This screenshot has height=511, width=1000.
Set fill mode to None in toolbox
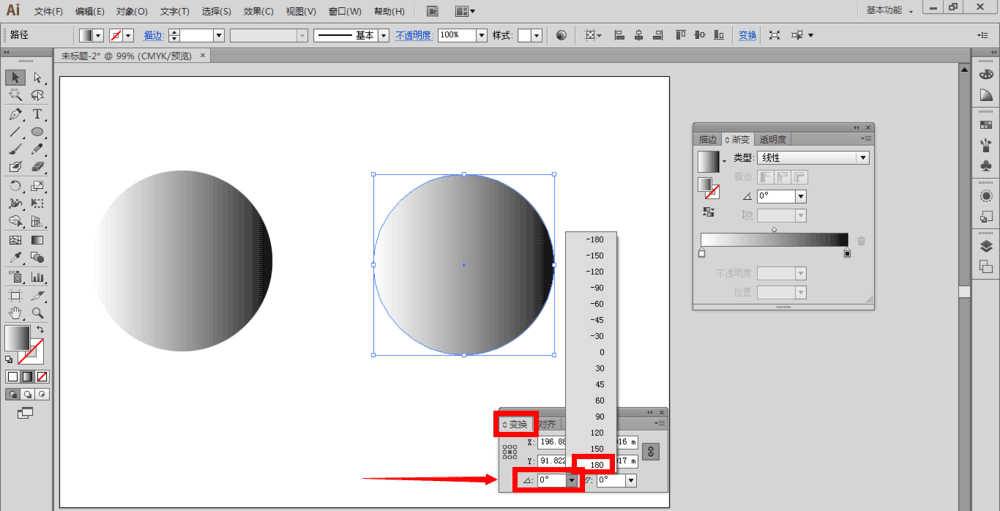click(43, 377)
